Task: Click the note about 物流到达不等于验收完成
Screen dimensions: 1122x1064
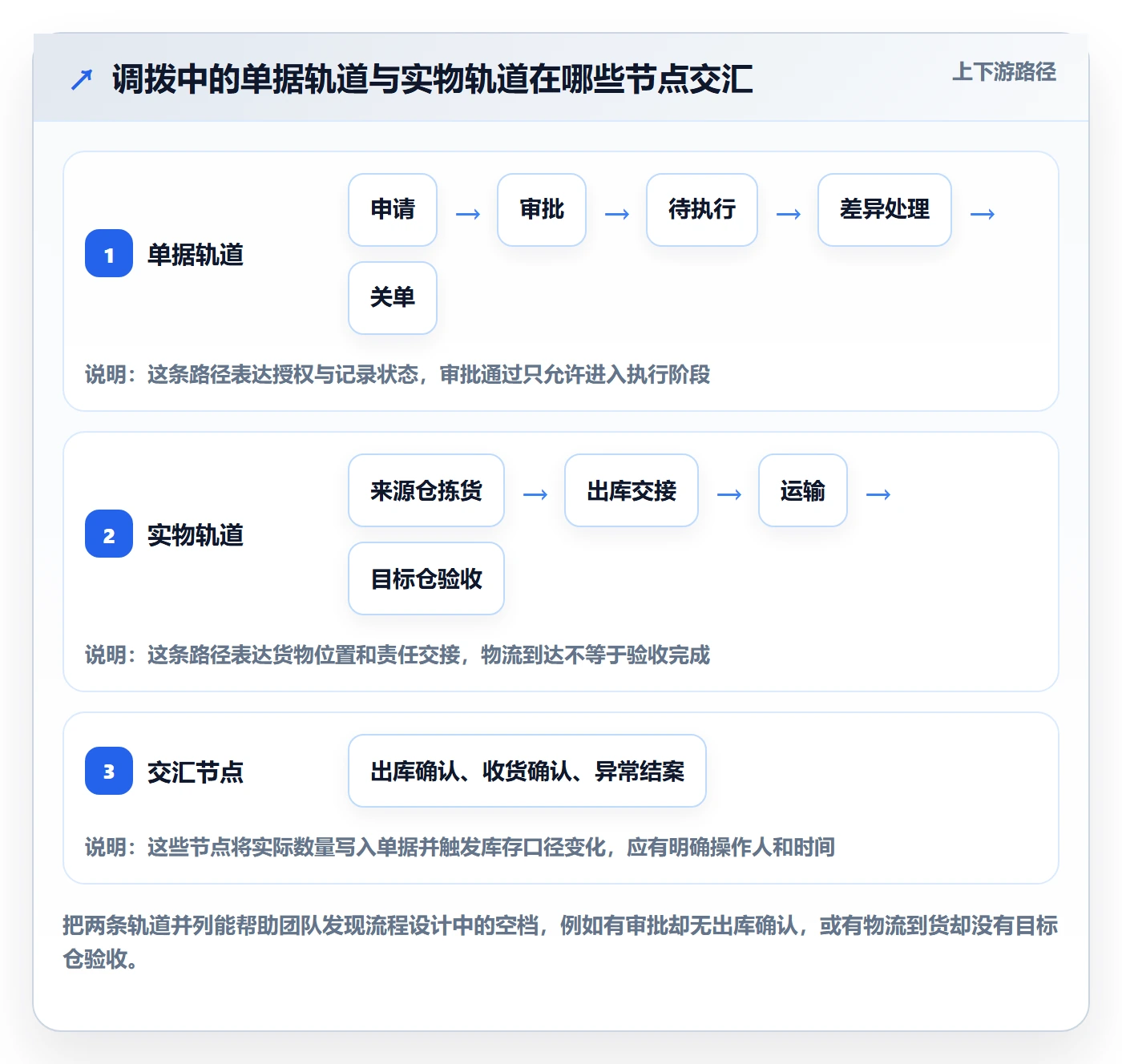Action: tap(398, 655)
